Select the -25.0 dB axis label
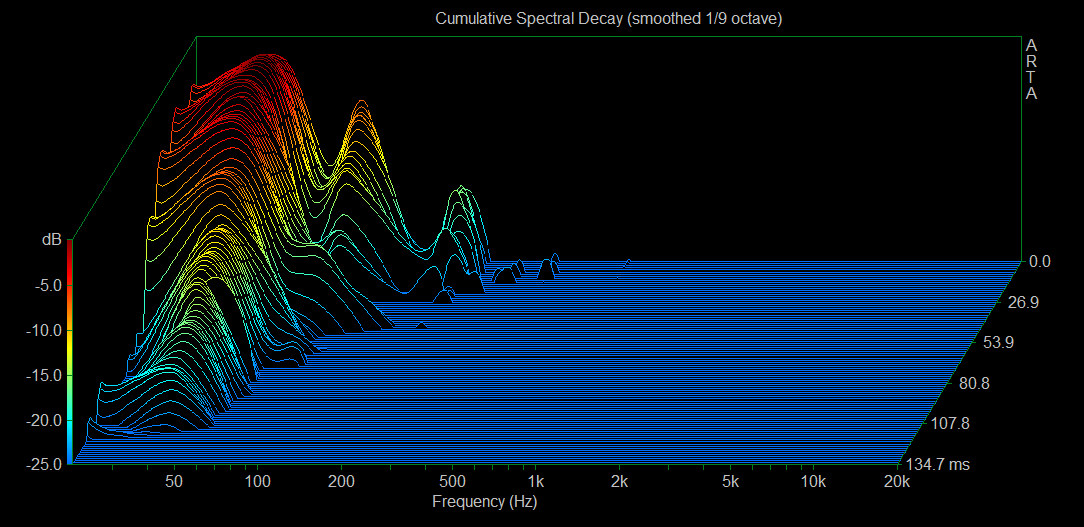Image resolution: width=1084 pixels, height=527 pixels. click(43, 464)
